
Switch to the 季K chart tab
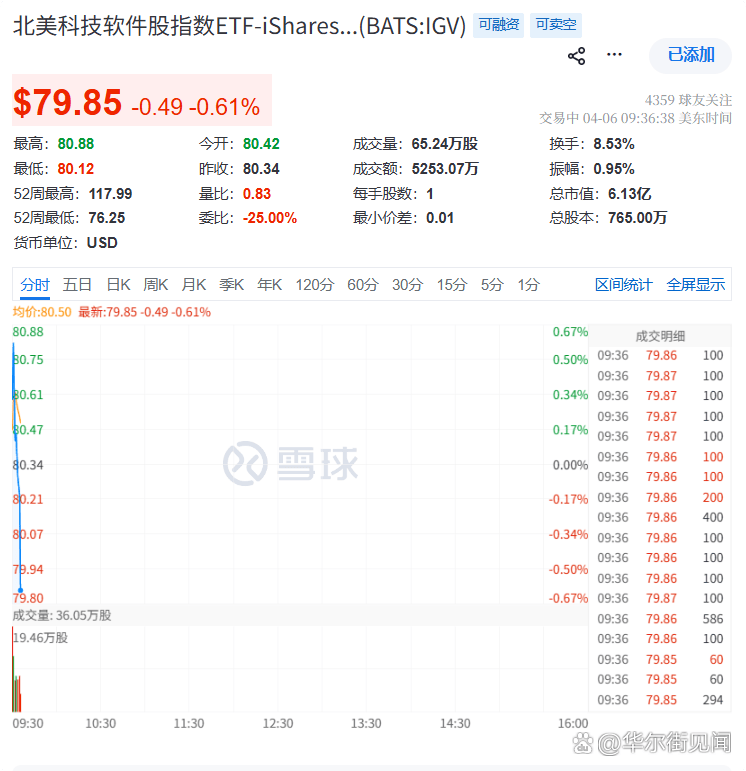tap(232, 285)
